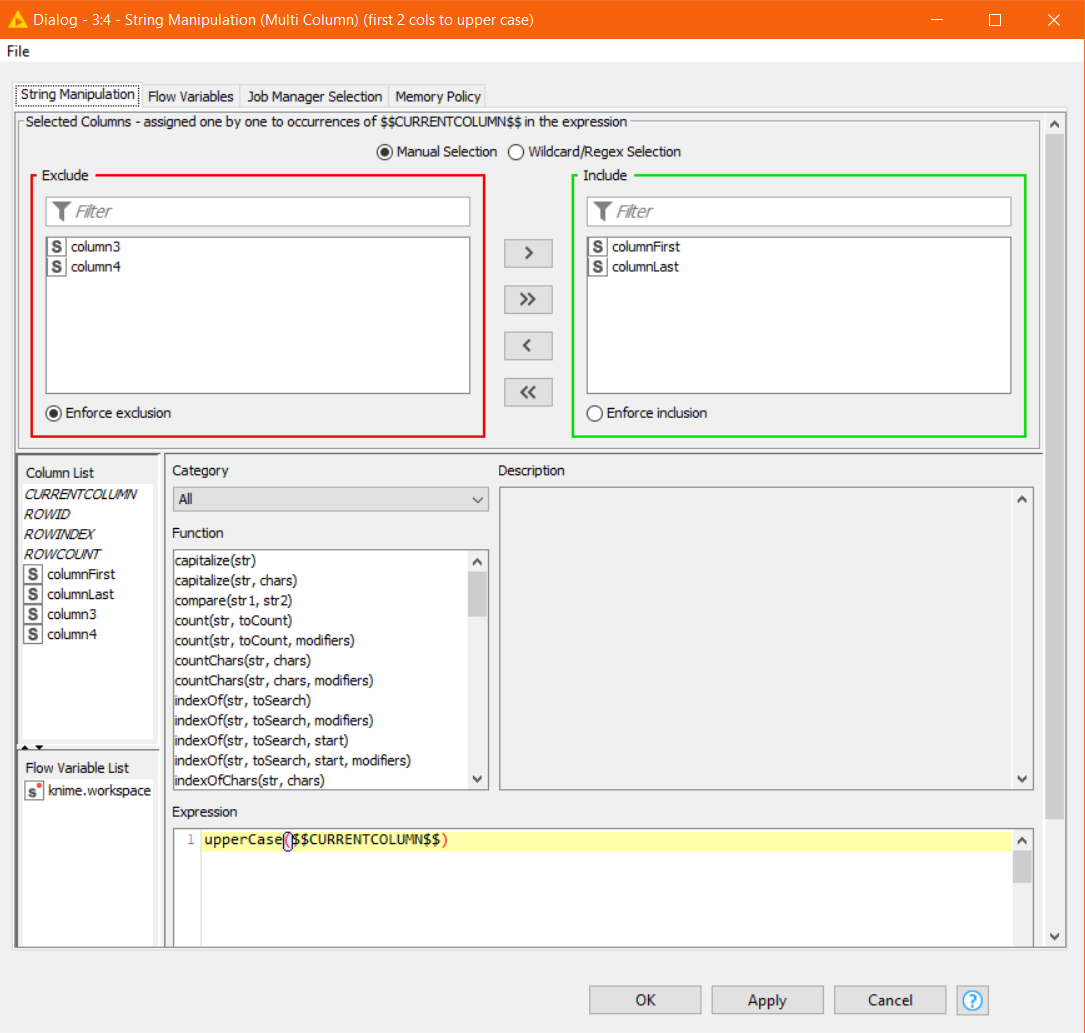1085x1033 pixels.
Task: Click the Exclude Filter input field
Action: point(257,212)
